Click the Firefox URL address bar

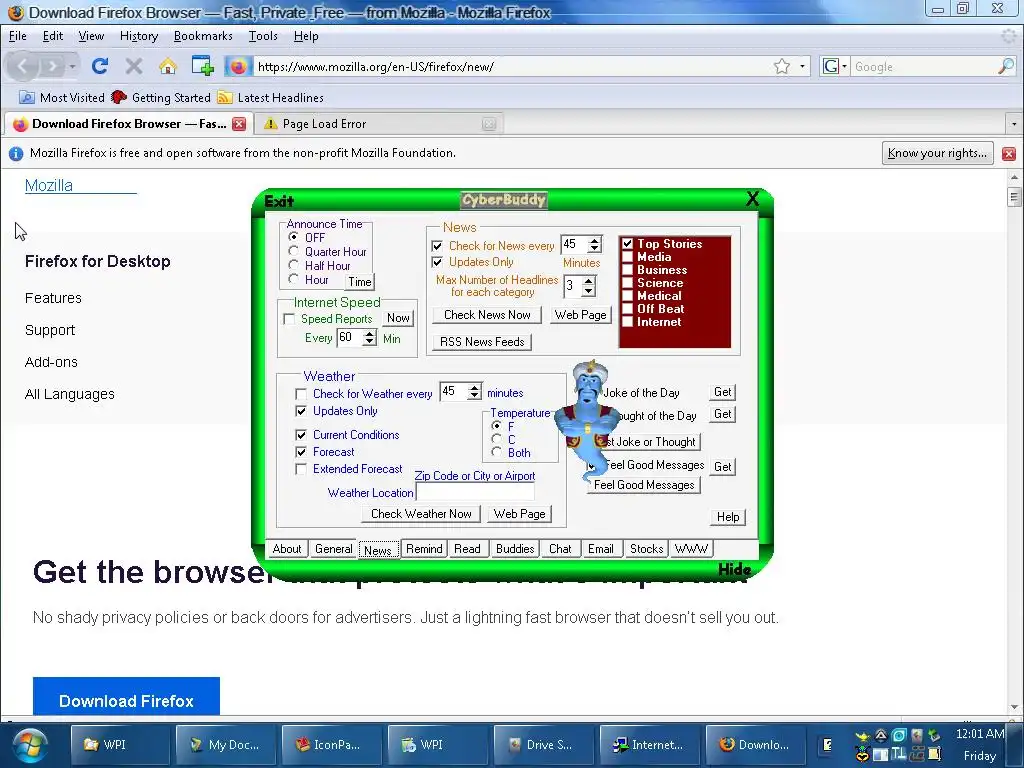click(x=513, y=66)
